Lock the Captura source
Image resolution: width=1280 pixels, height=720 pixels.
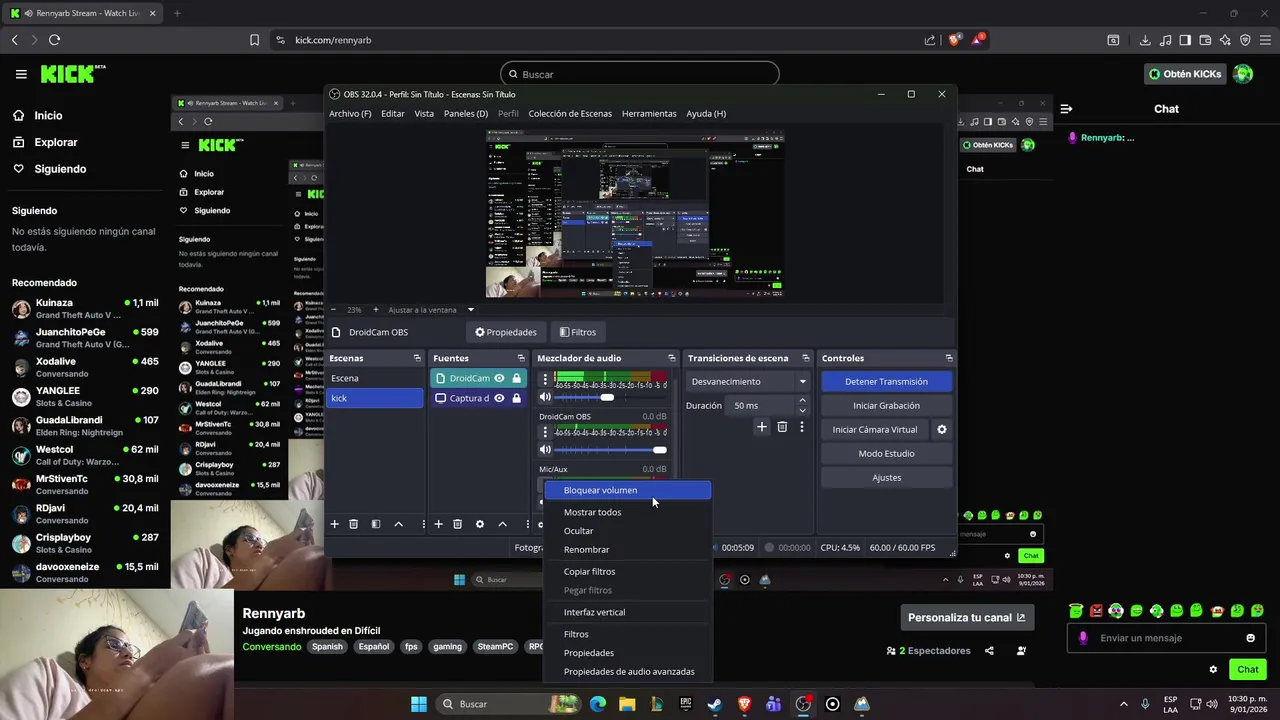(x=516, y=398)
